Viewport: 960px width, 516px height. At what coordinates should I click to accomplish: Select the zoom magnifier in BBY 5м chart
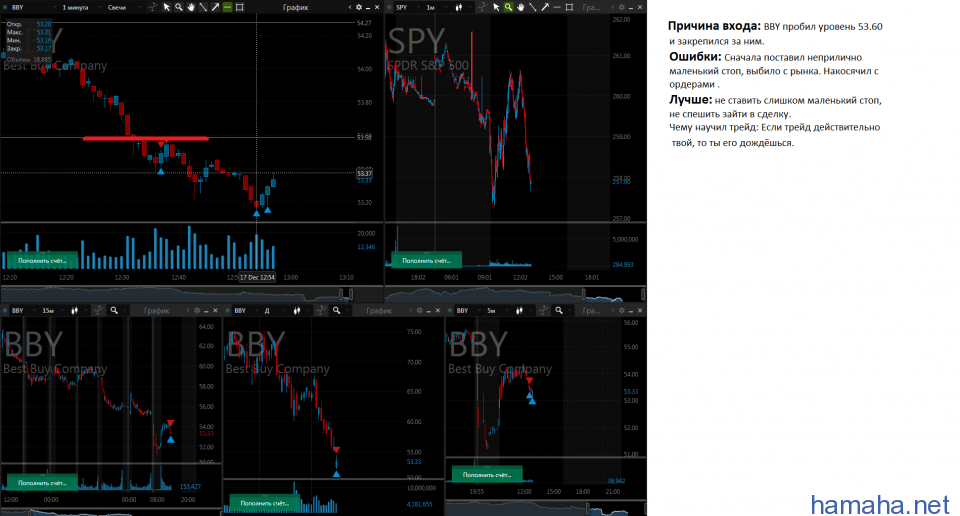click(x=558, y=311)
